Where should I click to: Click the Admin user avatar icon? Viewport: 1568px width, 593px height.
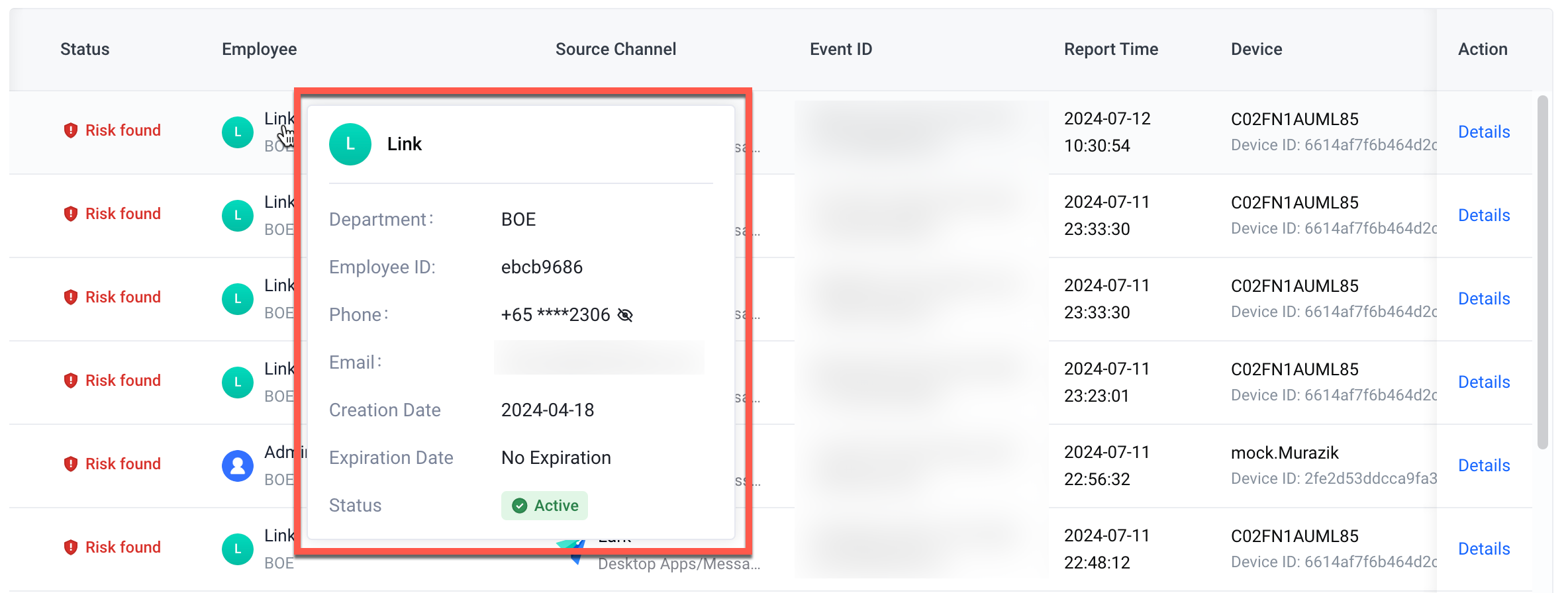pos(238,466)
